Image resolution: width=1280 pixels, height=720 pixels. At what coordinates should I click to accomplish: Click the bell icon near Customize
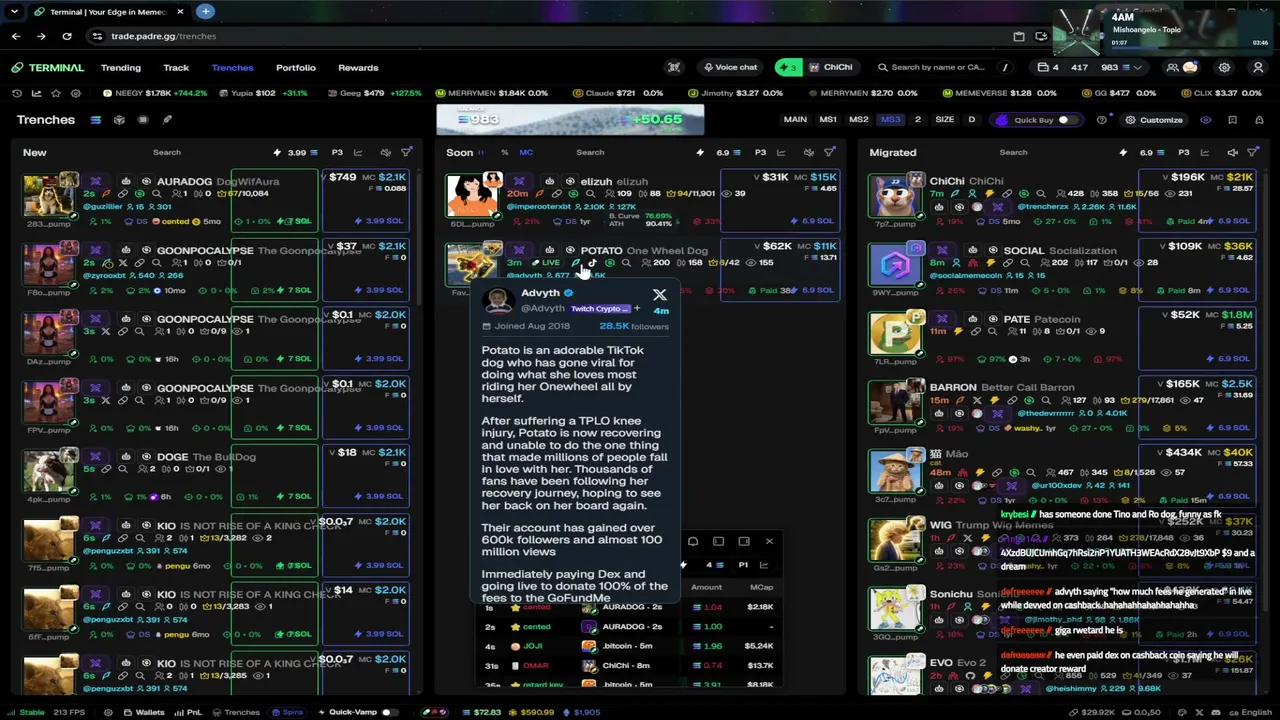coord(1258,120)
